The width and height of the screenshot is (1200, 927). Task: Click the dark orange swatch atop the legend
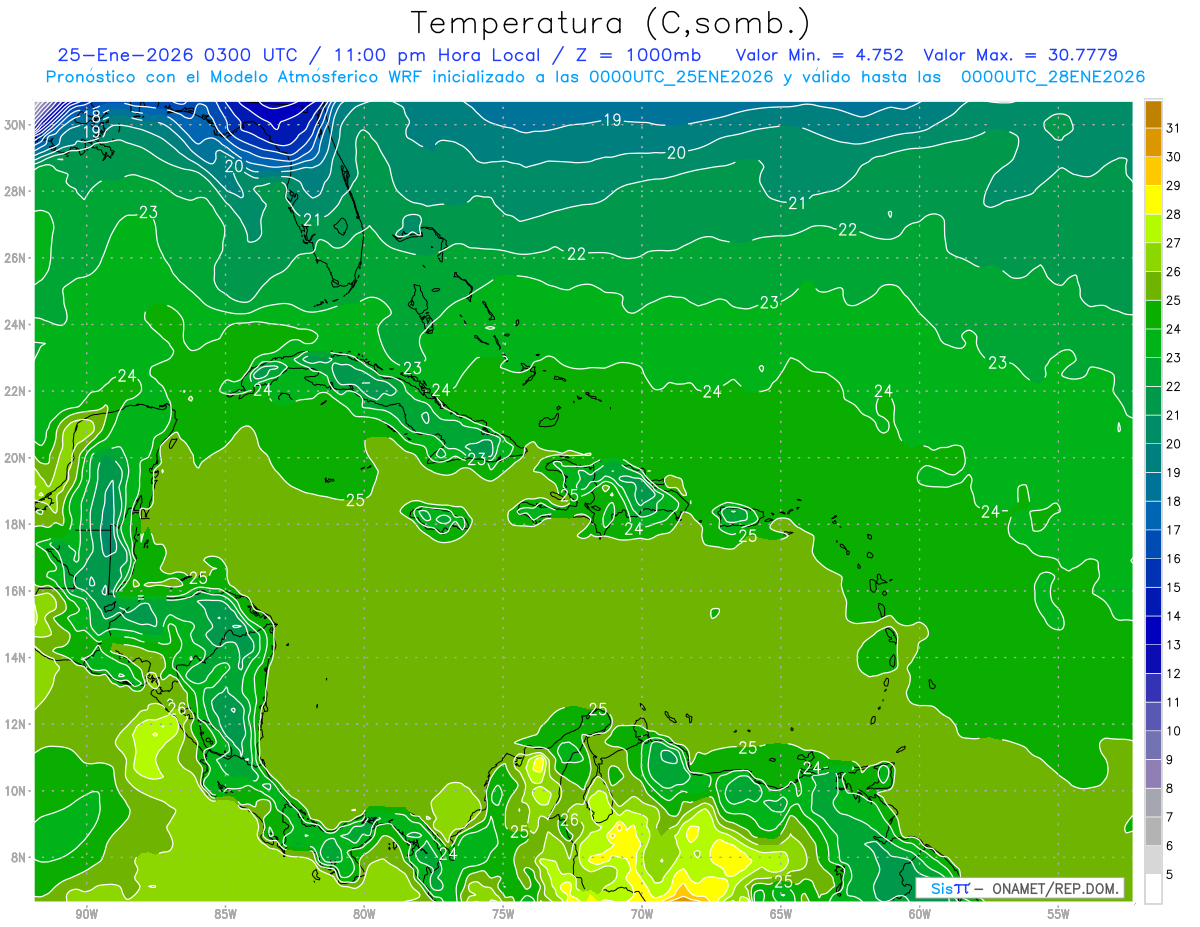pos(1153,113)
